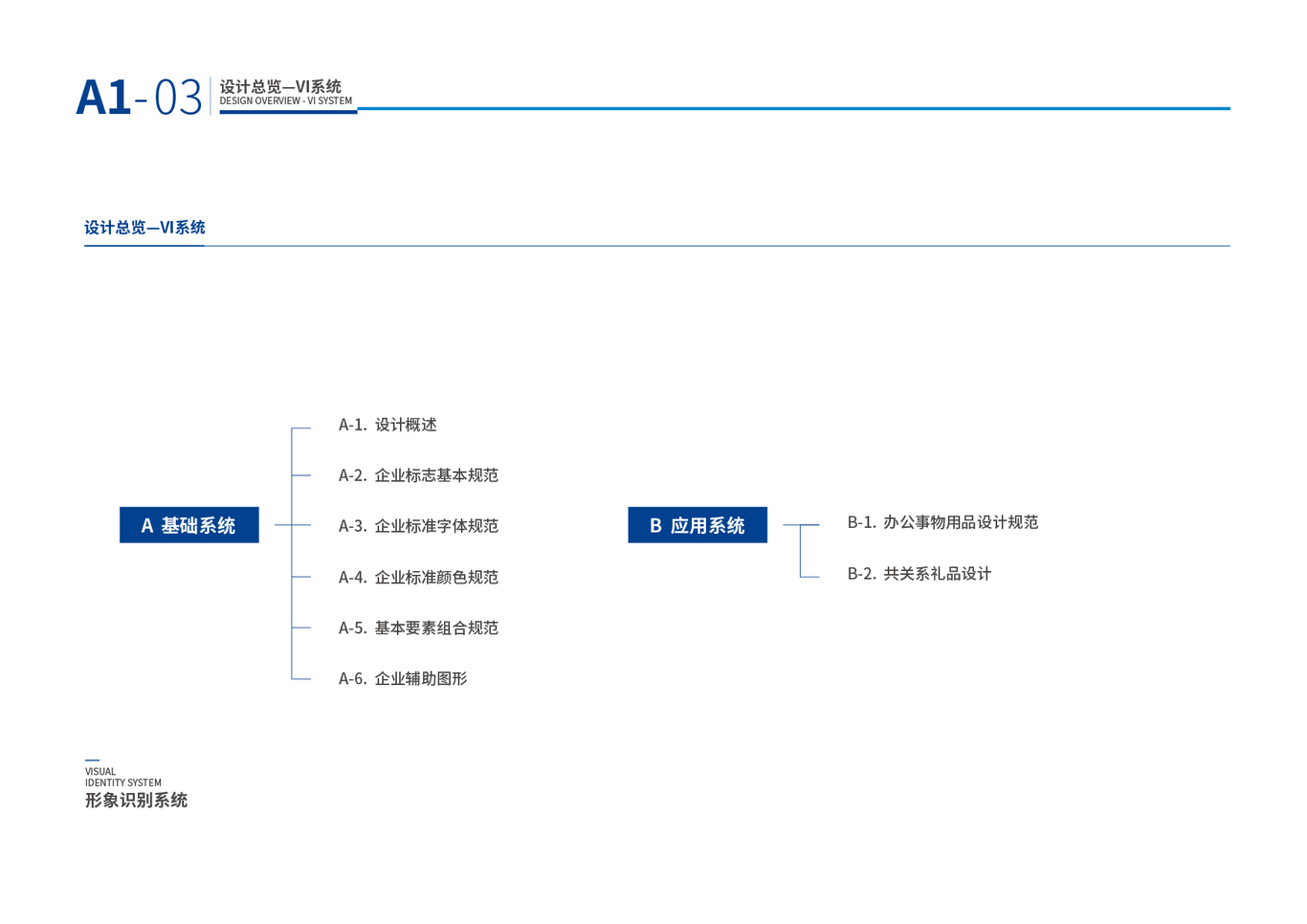
Task: Select 'A-2. 企业标志基本规范' item
Action: (418, 475)
